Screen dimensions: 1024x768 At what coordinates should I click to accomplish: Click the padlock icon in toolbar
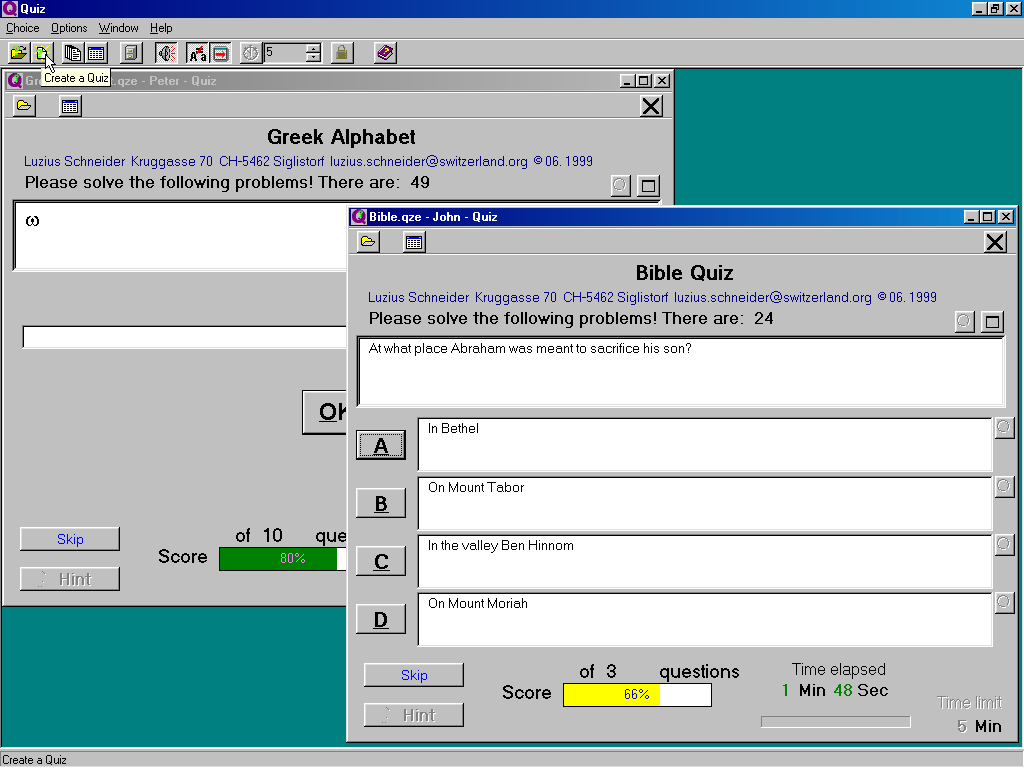click(x=342, y=53)
